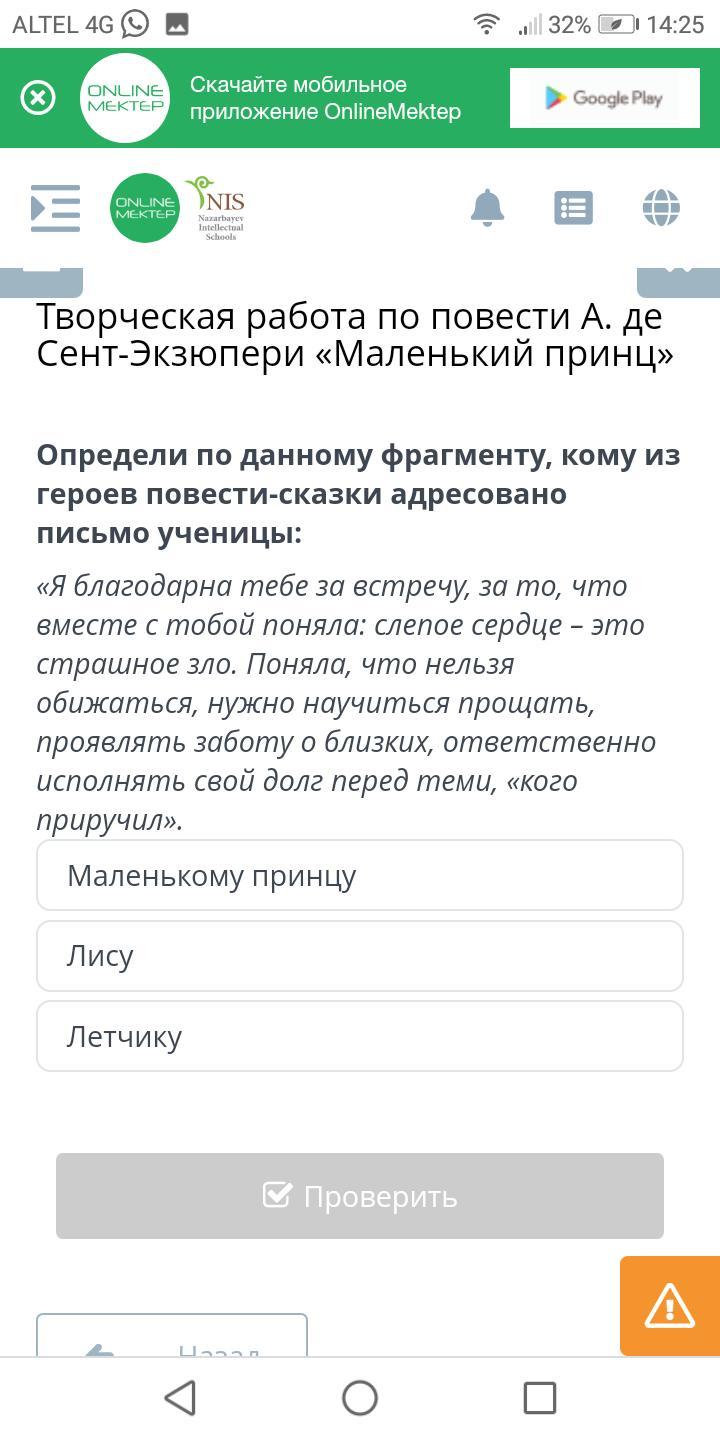Open notifications bell icon

487,208
